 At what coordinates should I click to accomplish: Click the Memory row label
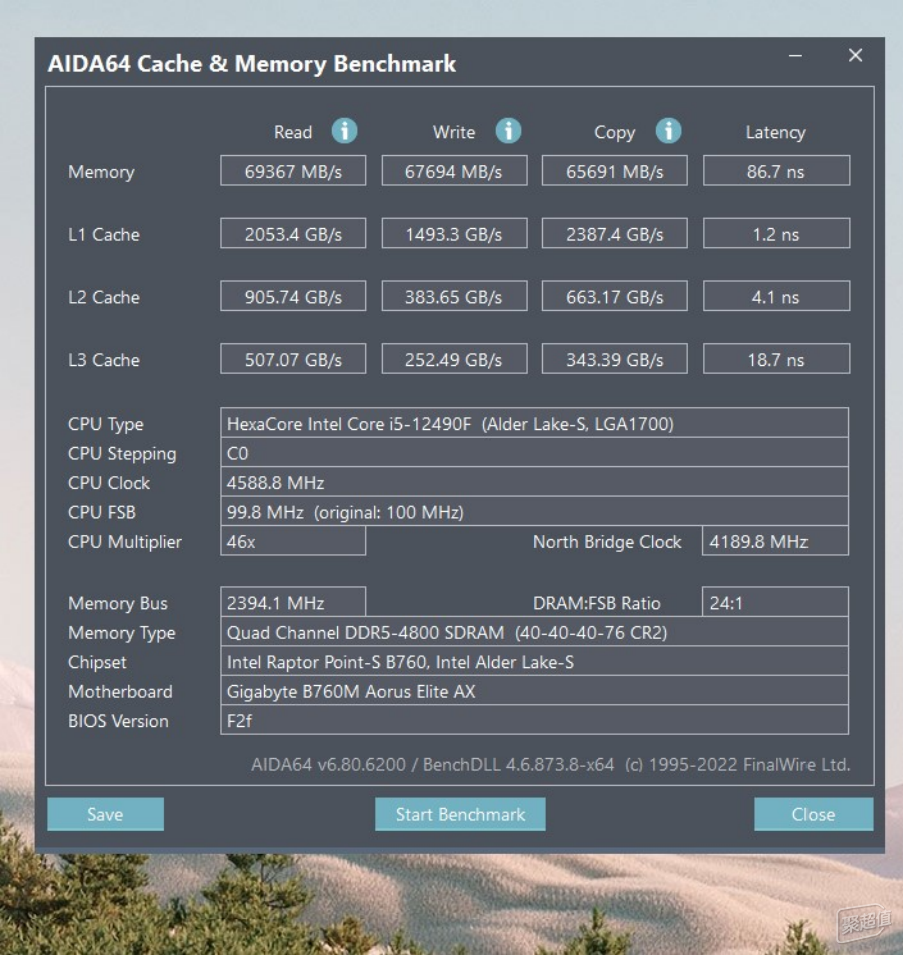101,172
